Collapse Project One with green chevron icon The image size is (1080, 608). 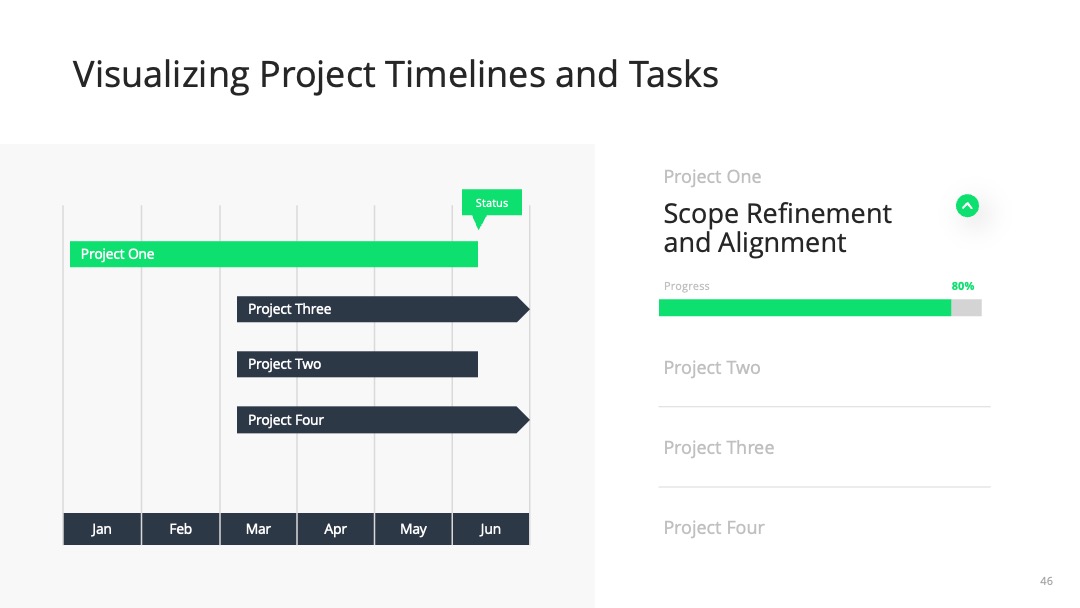click(967, 205)
